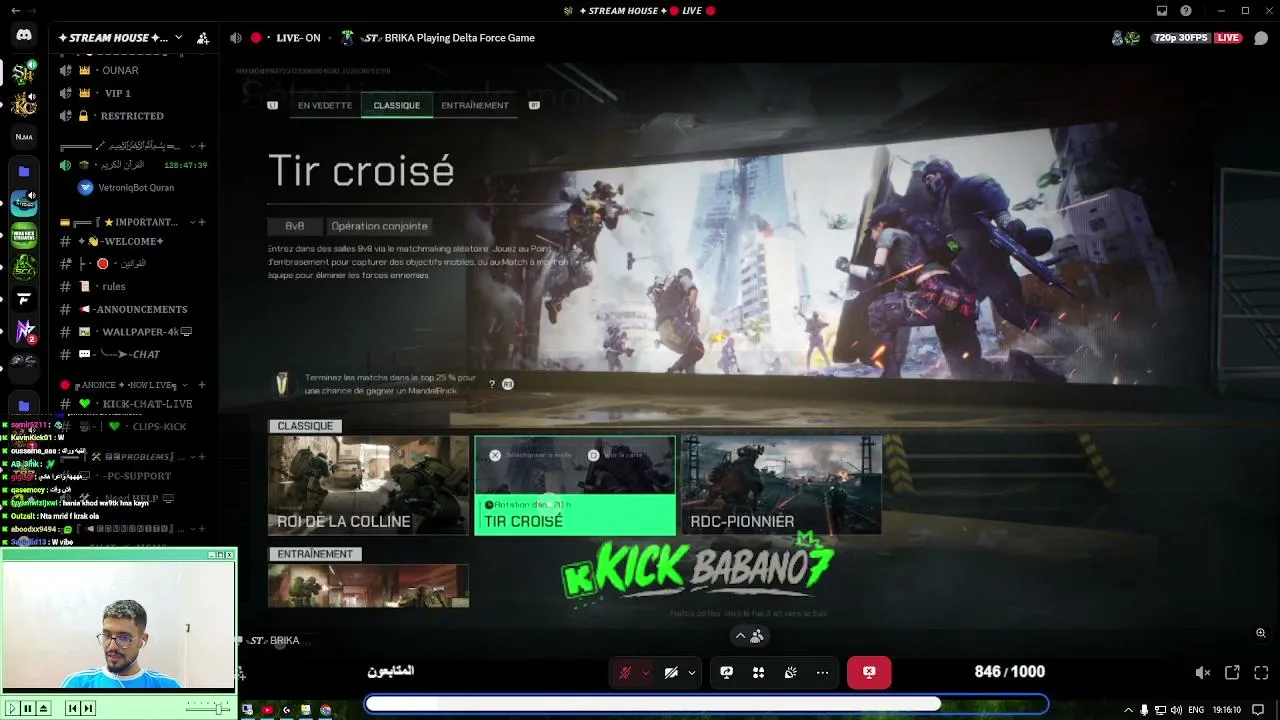Open microphone input options arrow

pos(646,672)
